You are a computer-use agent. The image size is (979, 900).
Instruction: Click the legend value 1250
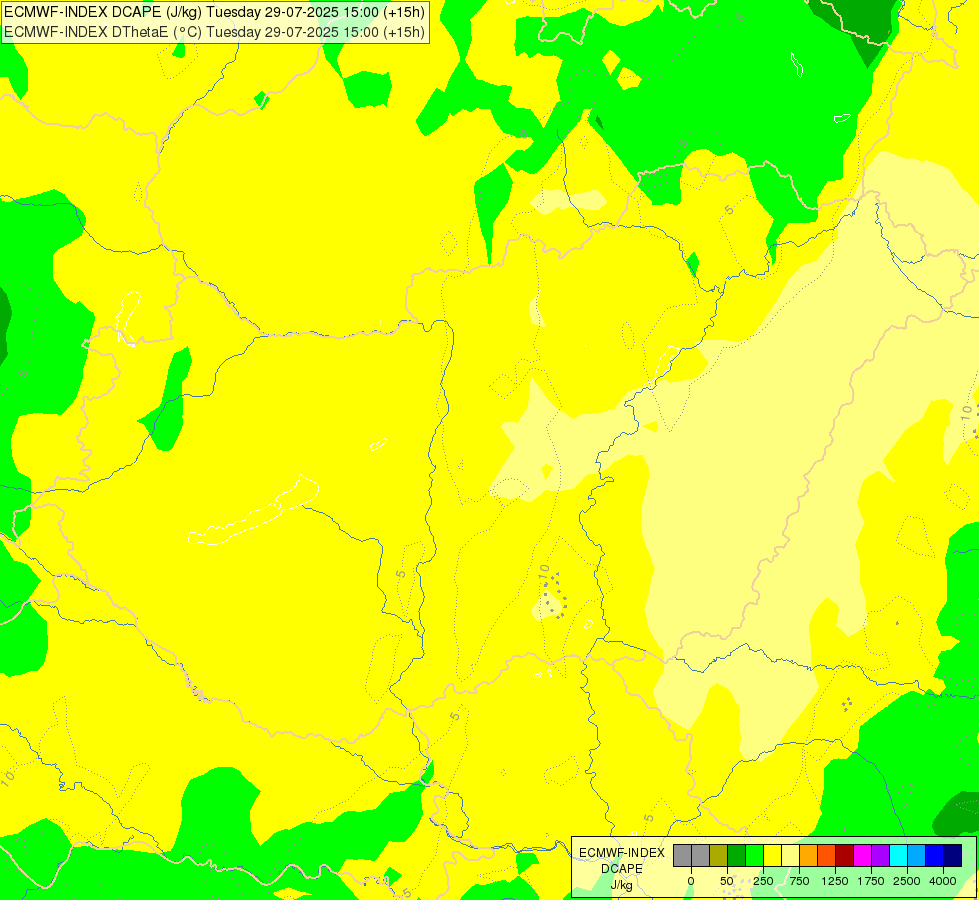(835, 881)
